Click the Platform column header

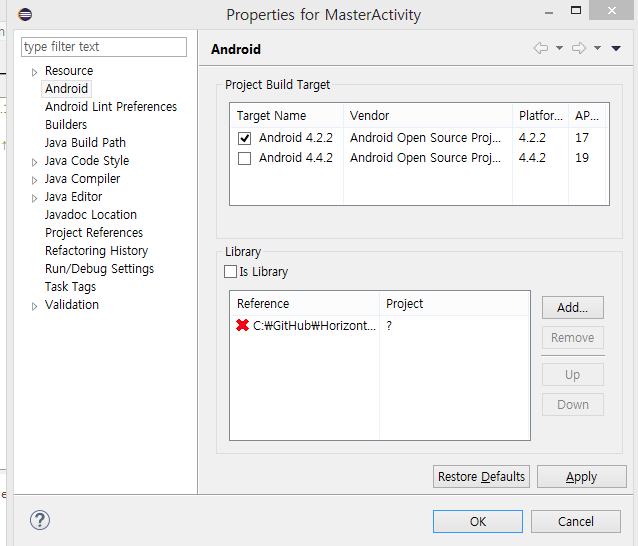[540, 116]
